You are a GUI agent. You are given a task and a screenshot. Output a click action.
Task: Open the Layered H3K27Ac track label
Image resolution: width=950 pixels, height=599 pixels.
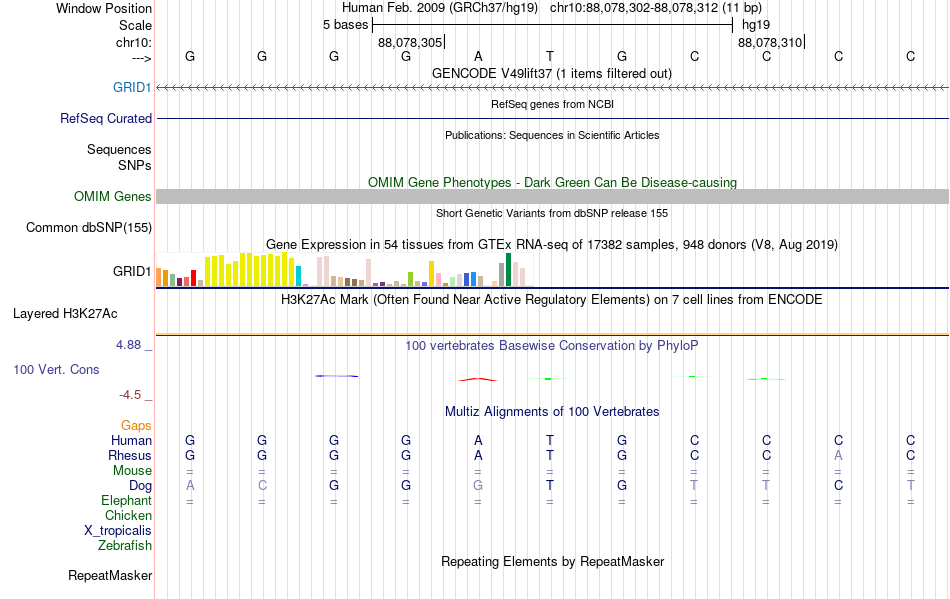point(65,313)
